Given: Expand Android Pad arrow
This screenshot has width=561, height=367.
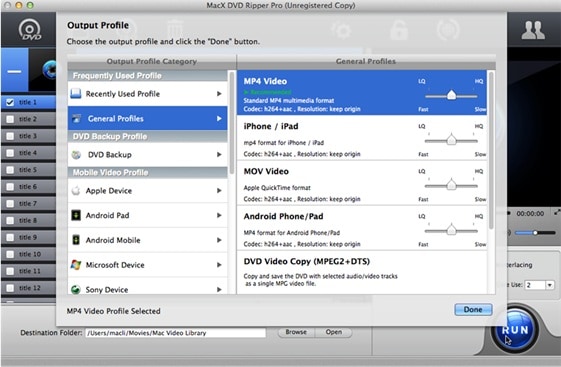Looking at the screenshot, I should pyautogui.click(x=219, y=215).
